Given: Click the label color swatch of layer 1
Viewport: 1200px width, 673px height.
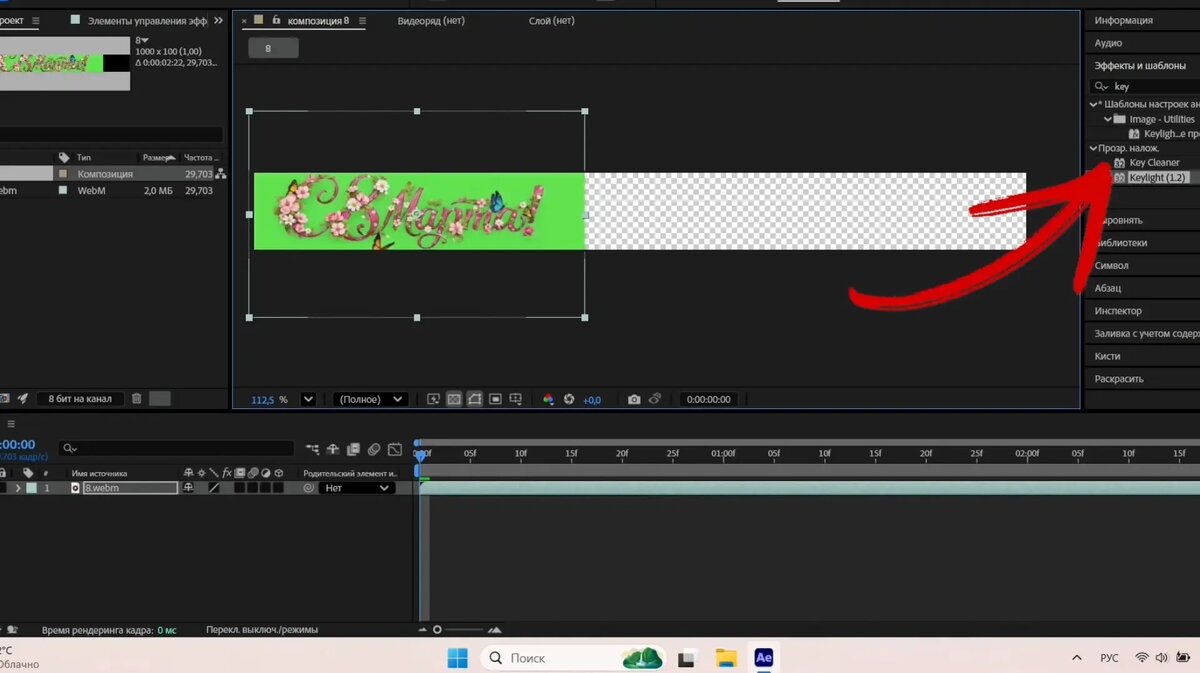Looking at the screenshot, I should tap(32, 488).
